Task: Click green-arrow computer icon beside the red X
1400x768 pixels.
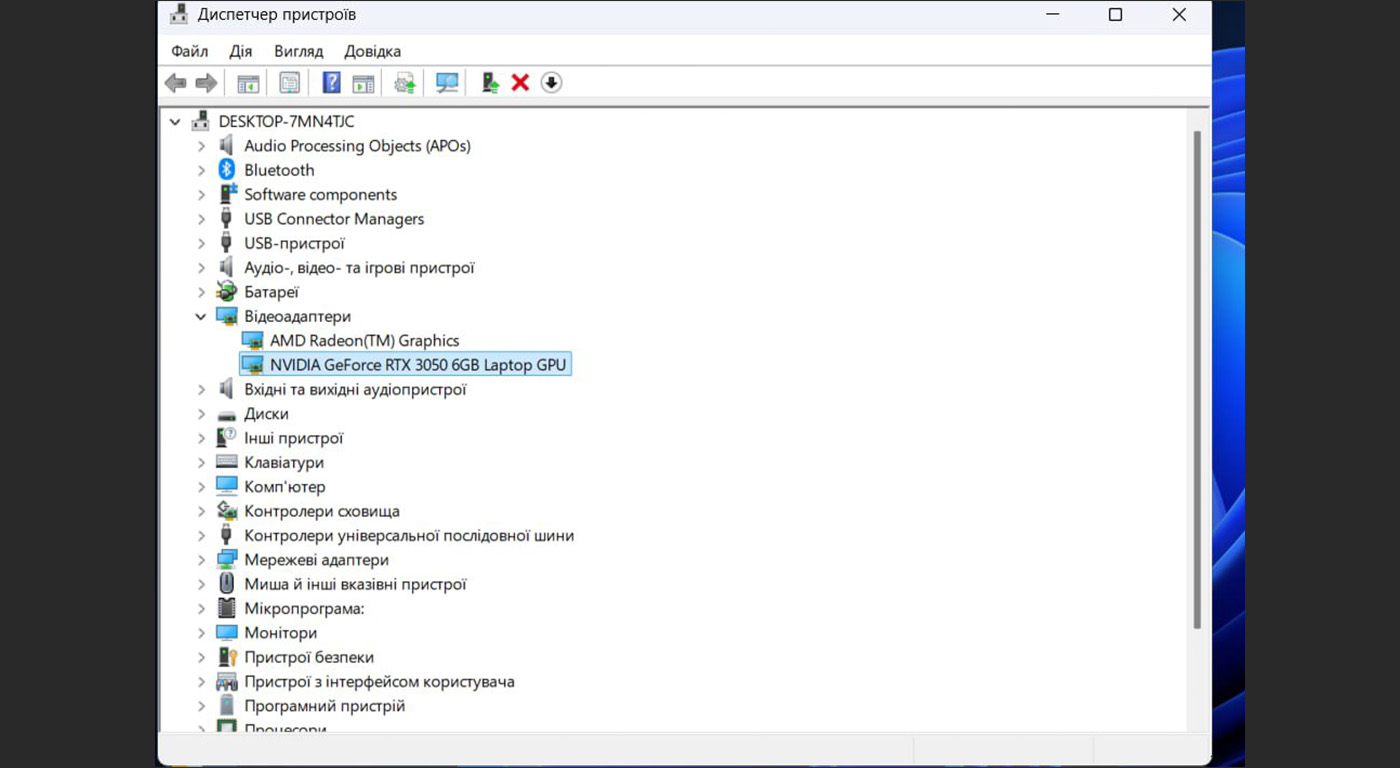Action: pos(490,83)
